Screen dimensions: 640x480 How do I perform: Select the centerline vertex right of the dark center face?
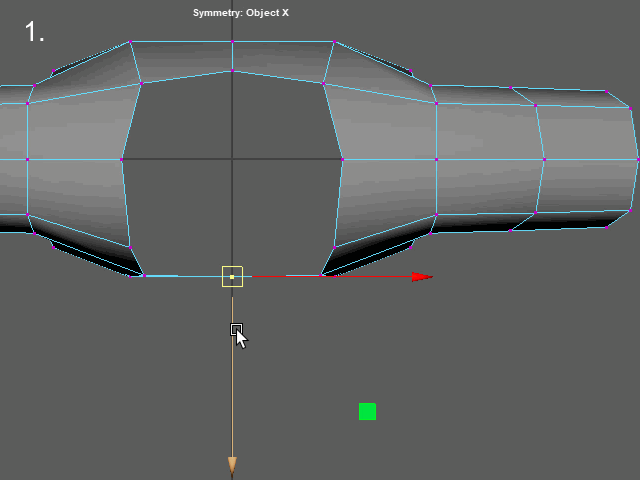click(342, 159)
